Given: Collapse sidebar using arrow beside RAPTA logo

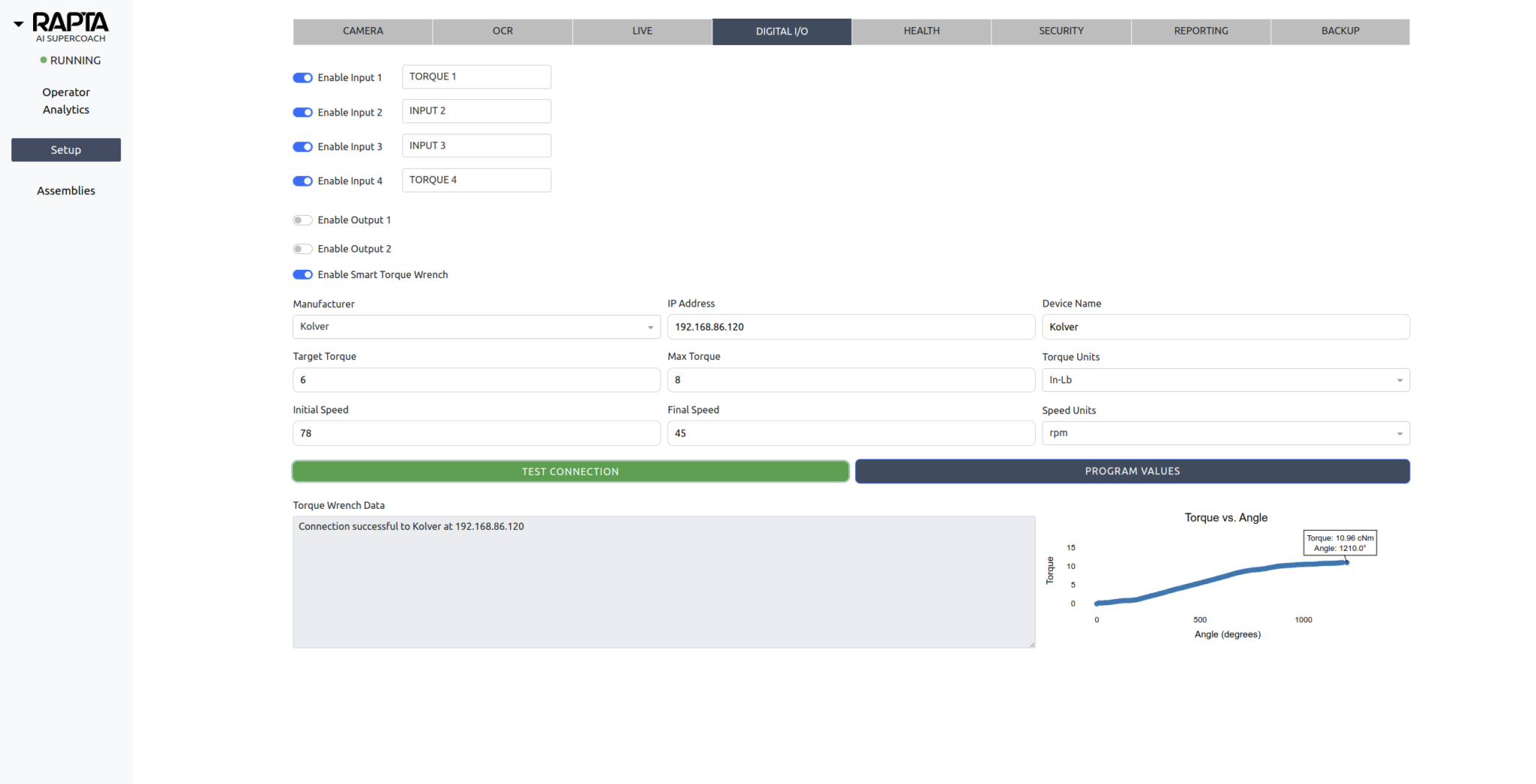Looking at the screenshot, I should pos(19,25).
